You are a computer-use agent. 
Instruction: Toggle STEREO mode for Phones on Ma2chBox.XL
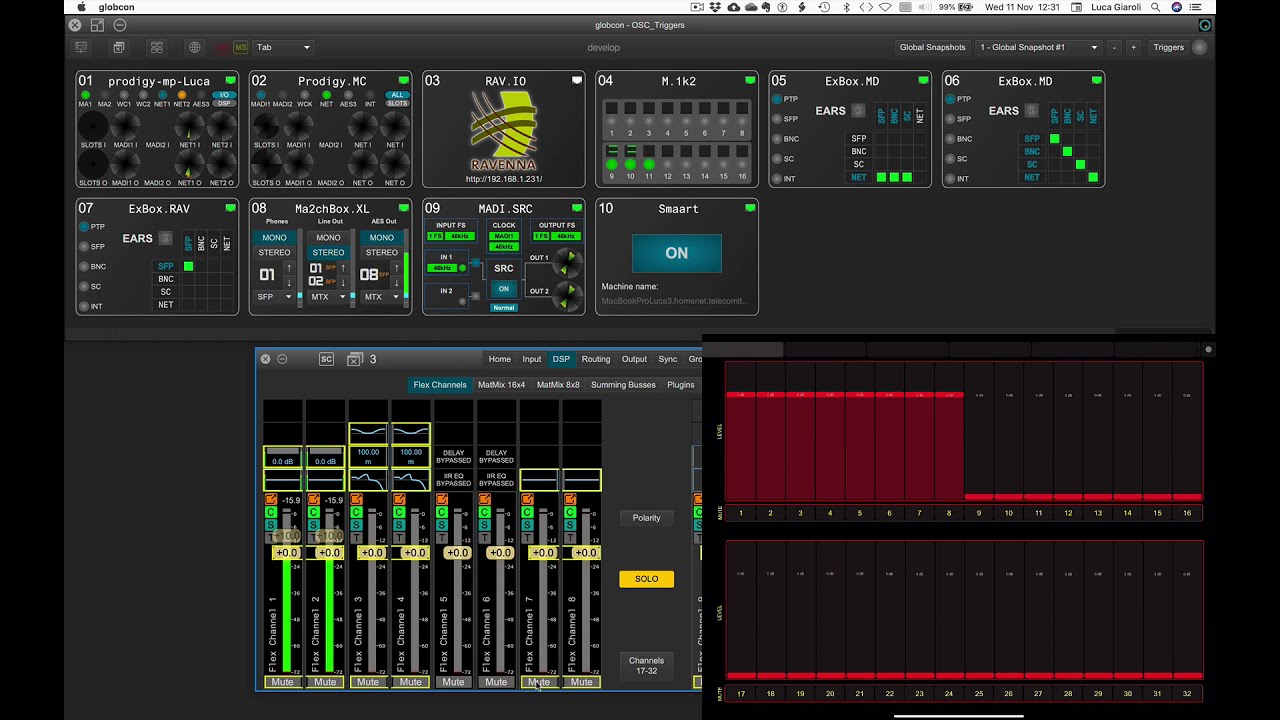(275, 253)
